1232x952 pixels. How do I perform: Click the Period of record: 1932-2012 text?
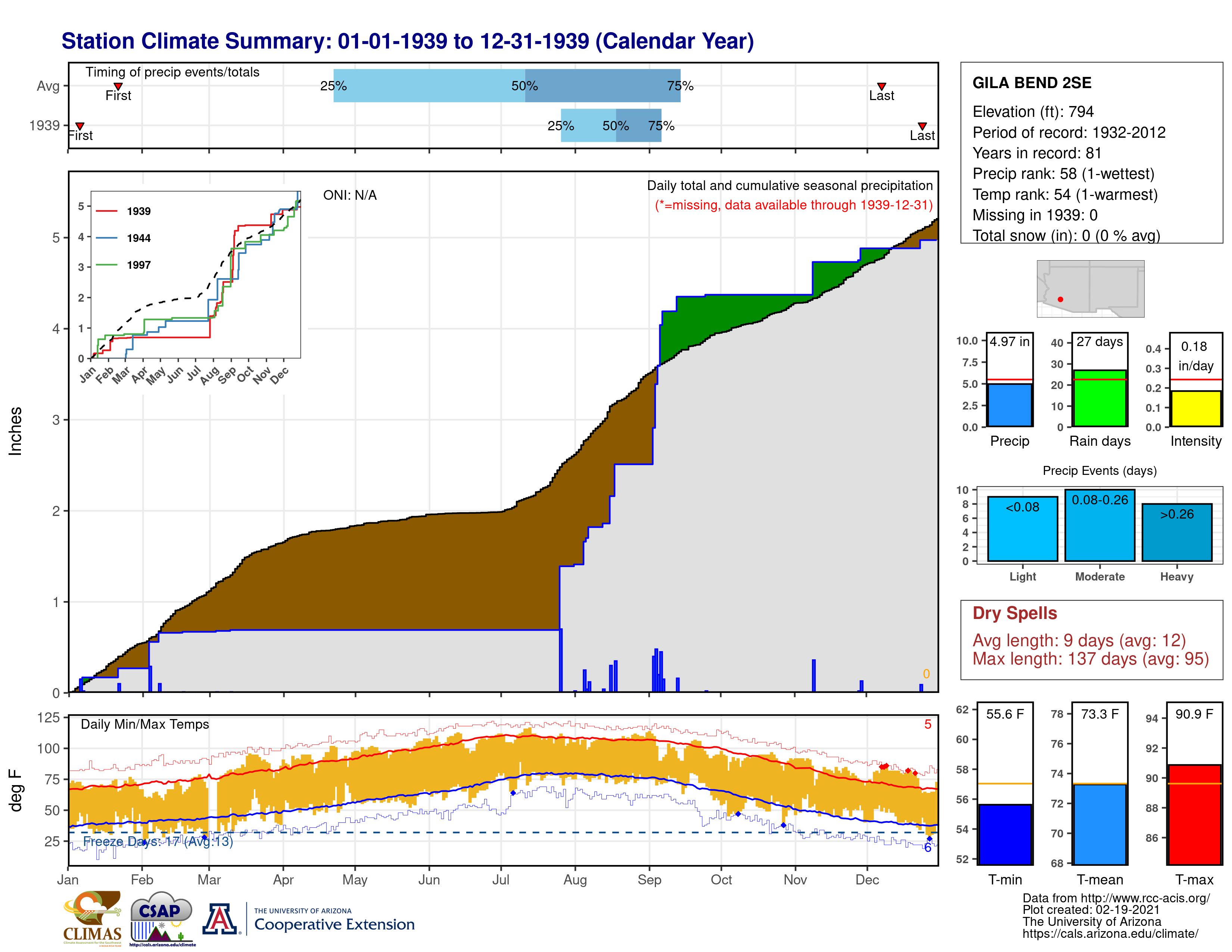[x=1069, y=133]
